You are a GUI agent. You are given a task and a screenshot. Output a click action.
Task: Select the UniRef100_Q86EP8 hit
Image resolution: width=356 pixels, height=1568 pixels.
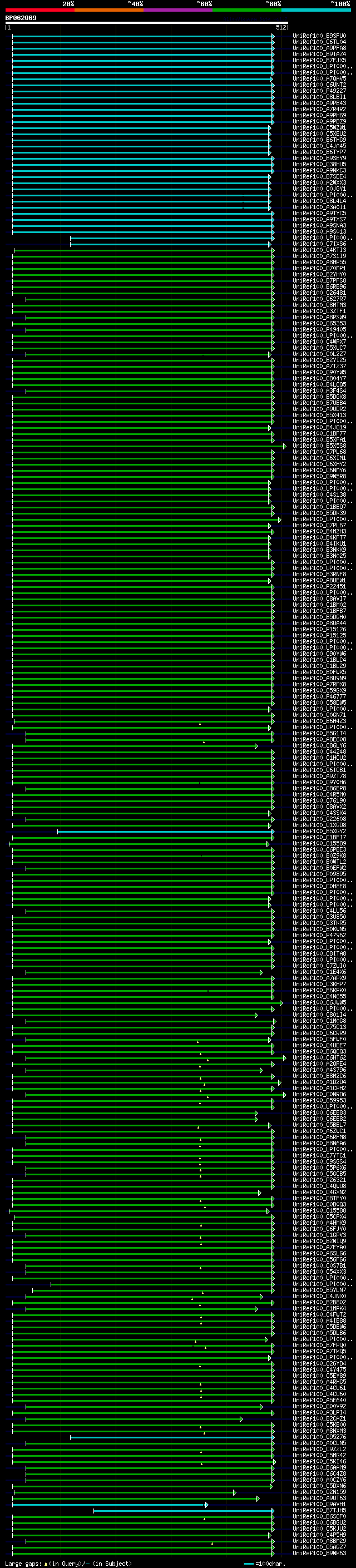tap(319, 788)
